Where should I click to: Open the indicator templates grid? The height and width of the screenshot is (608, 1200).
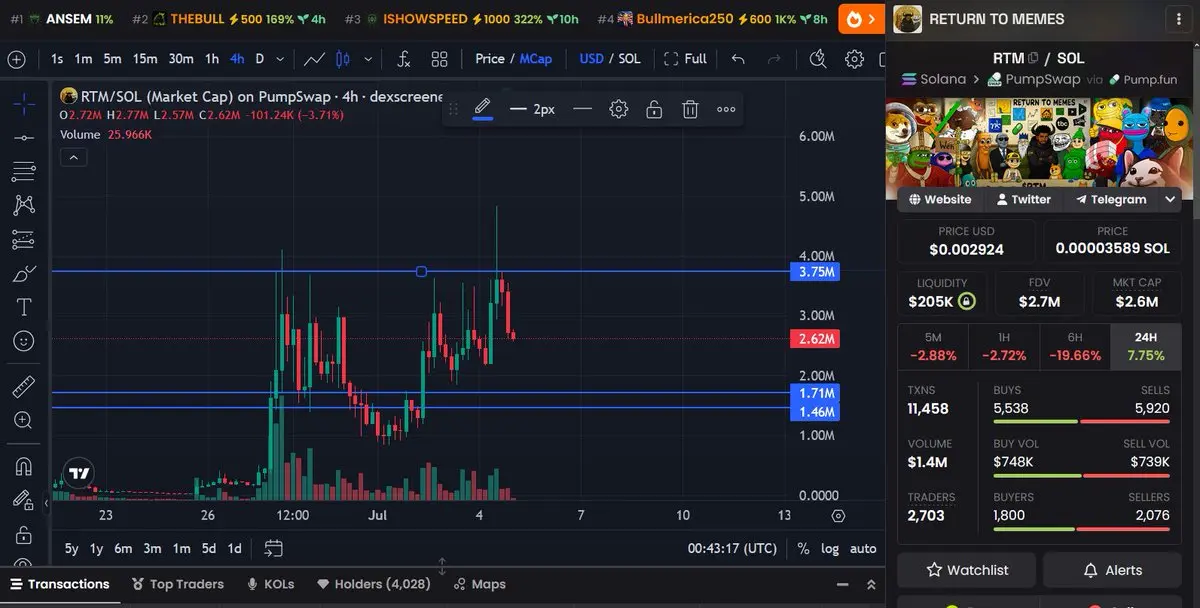[439, 59]
